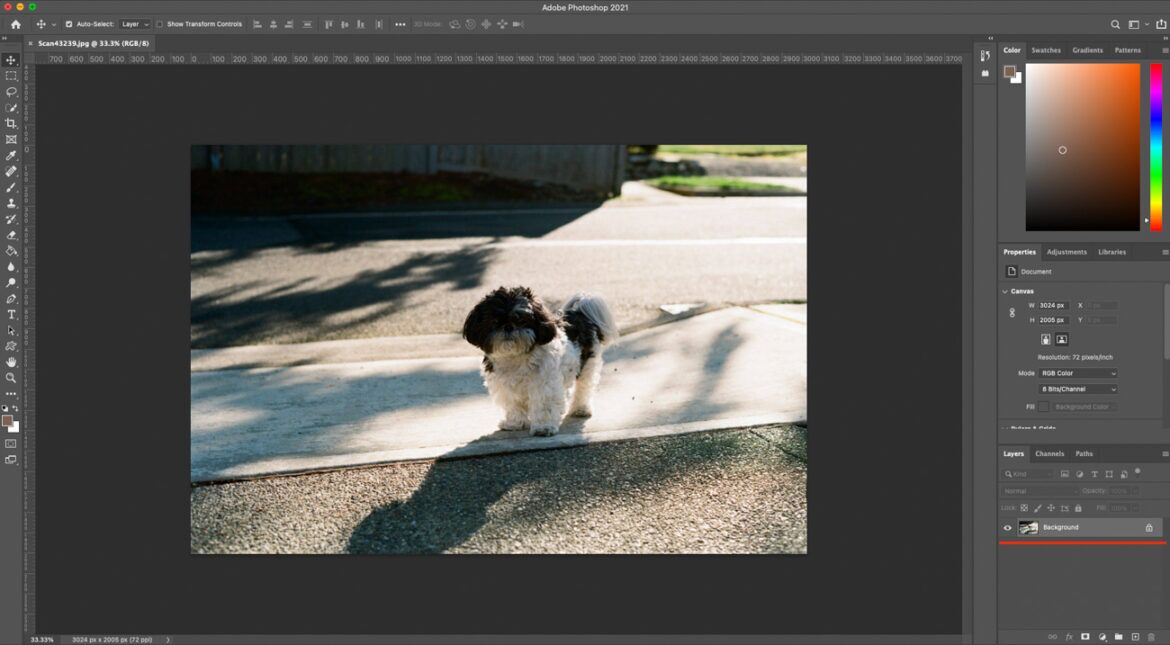Click the Create new layer icon

1135,636
